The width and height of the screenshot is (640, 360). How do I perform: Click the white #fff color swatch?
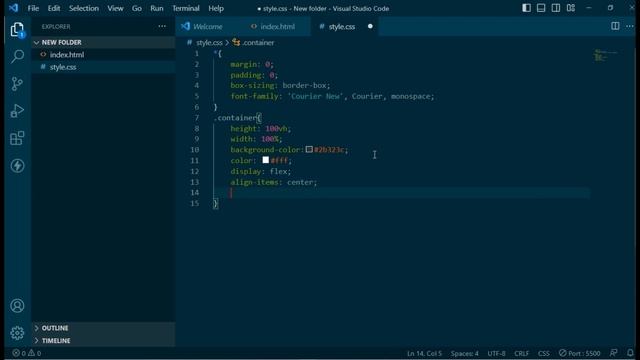266,160
